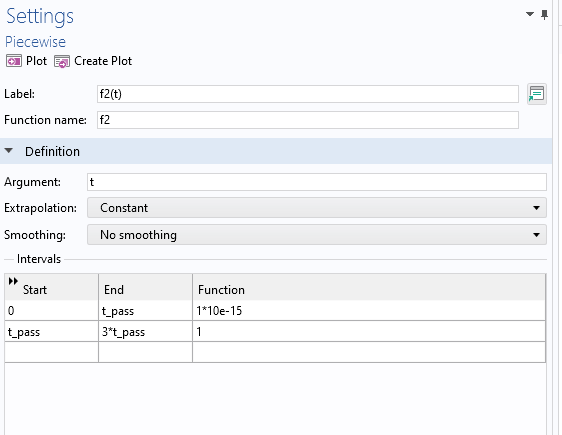
Task: Click the Label input field f2(t)
Action: (x=308, y=94)
